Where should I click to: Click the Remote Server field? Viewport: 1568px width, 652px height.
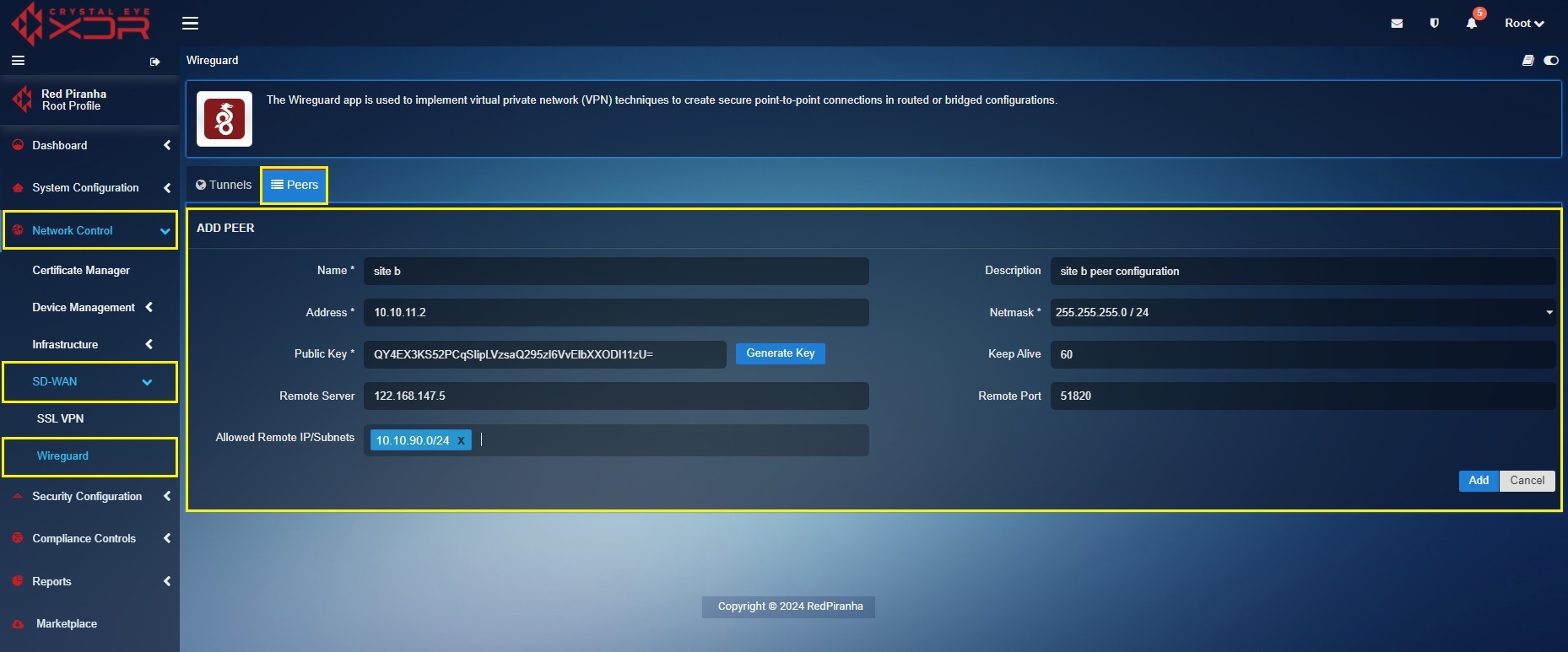click(616, 396)
